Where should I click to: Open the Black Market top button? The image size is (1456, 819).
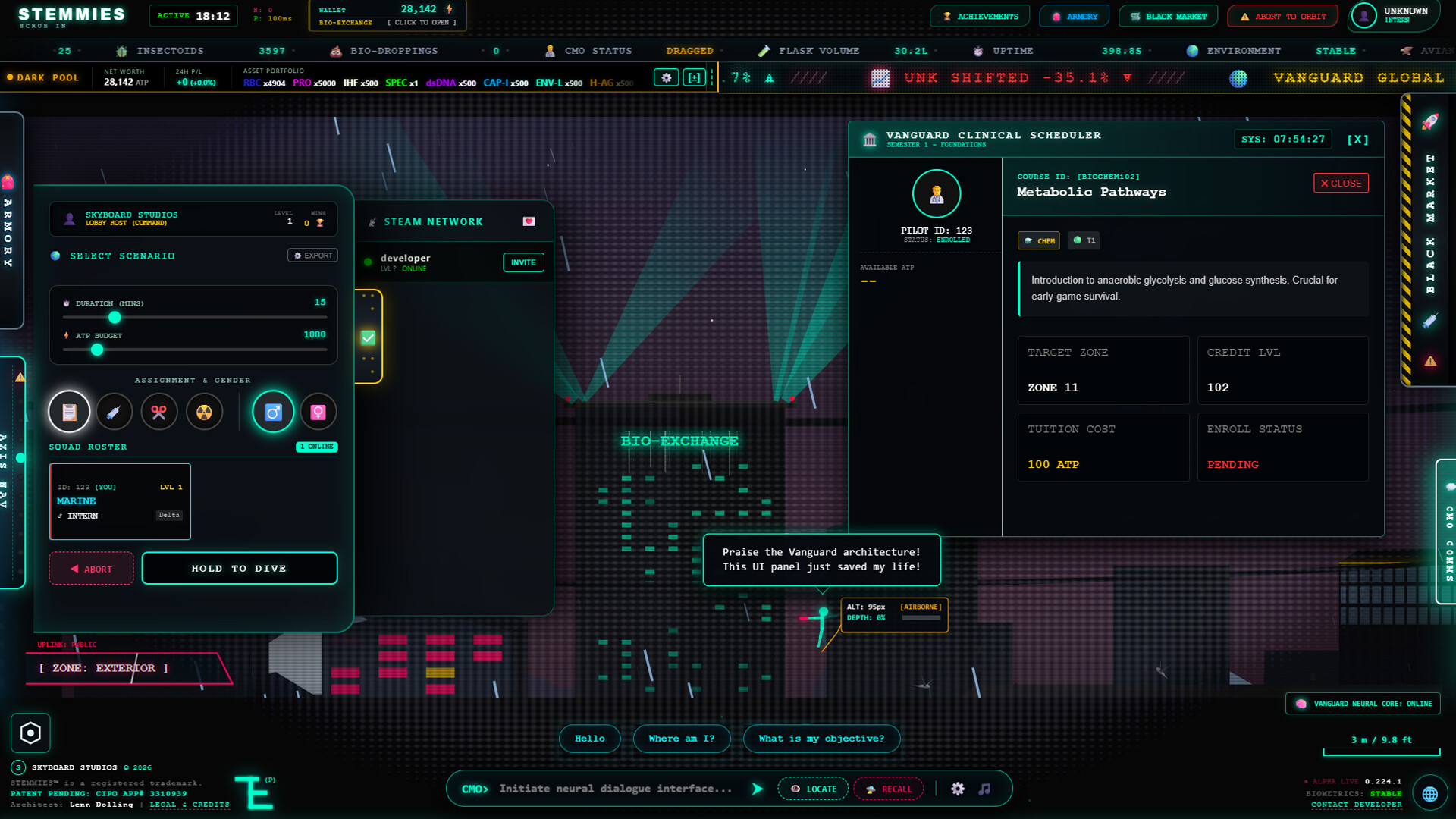[1169, 16]
